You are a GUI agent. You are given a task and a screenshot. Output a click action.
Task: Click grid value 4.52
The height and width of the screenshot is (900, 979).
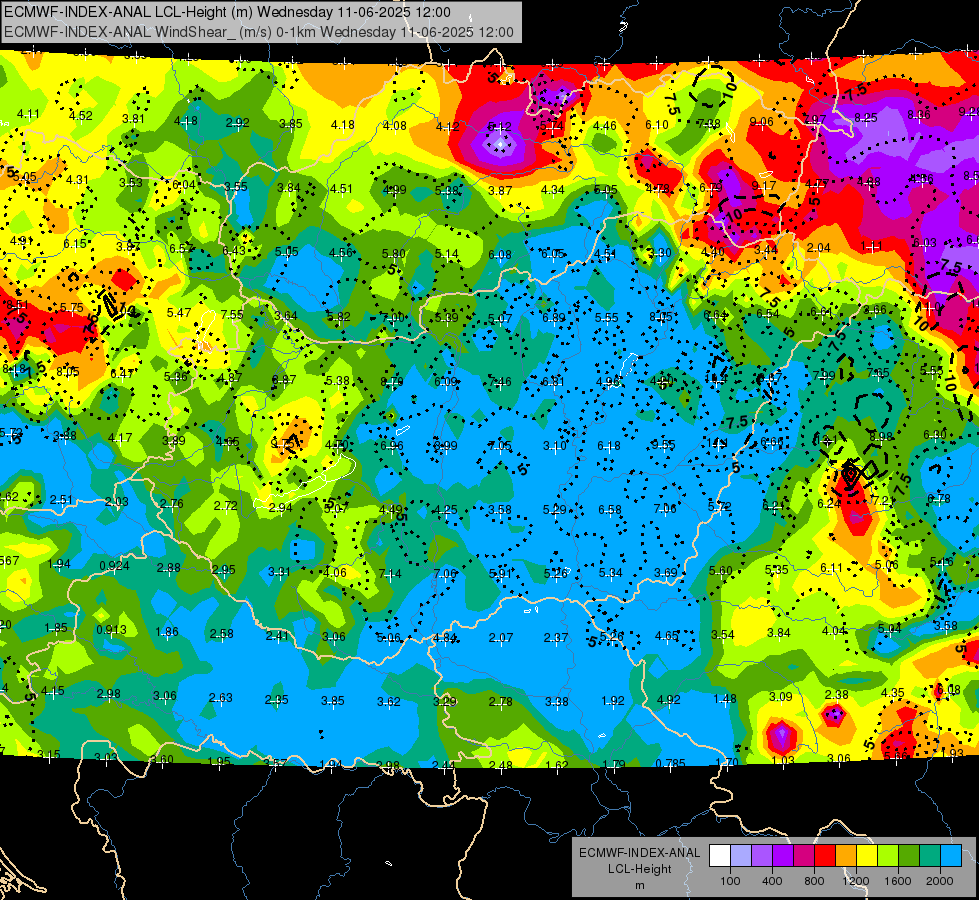point(81,116)
